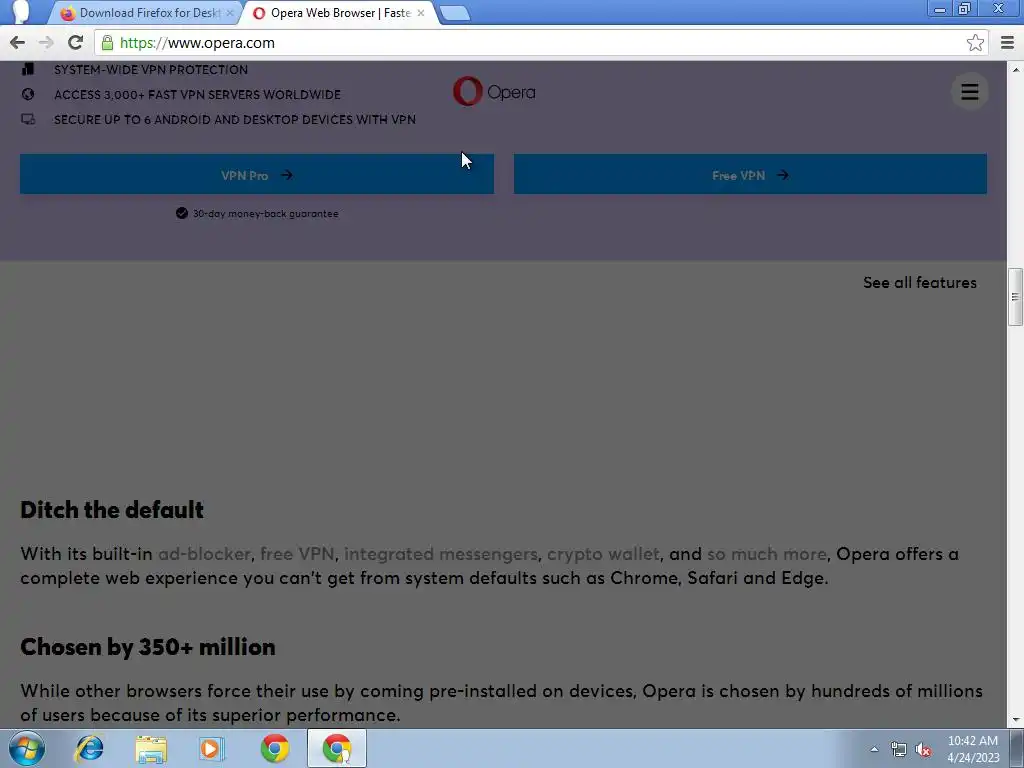Screen dimensions: 1024x768
Task: Click the first Chrome taskbar icon
Action: [275, 748]
